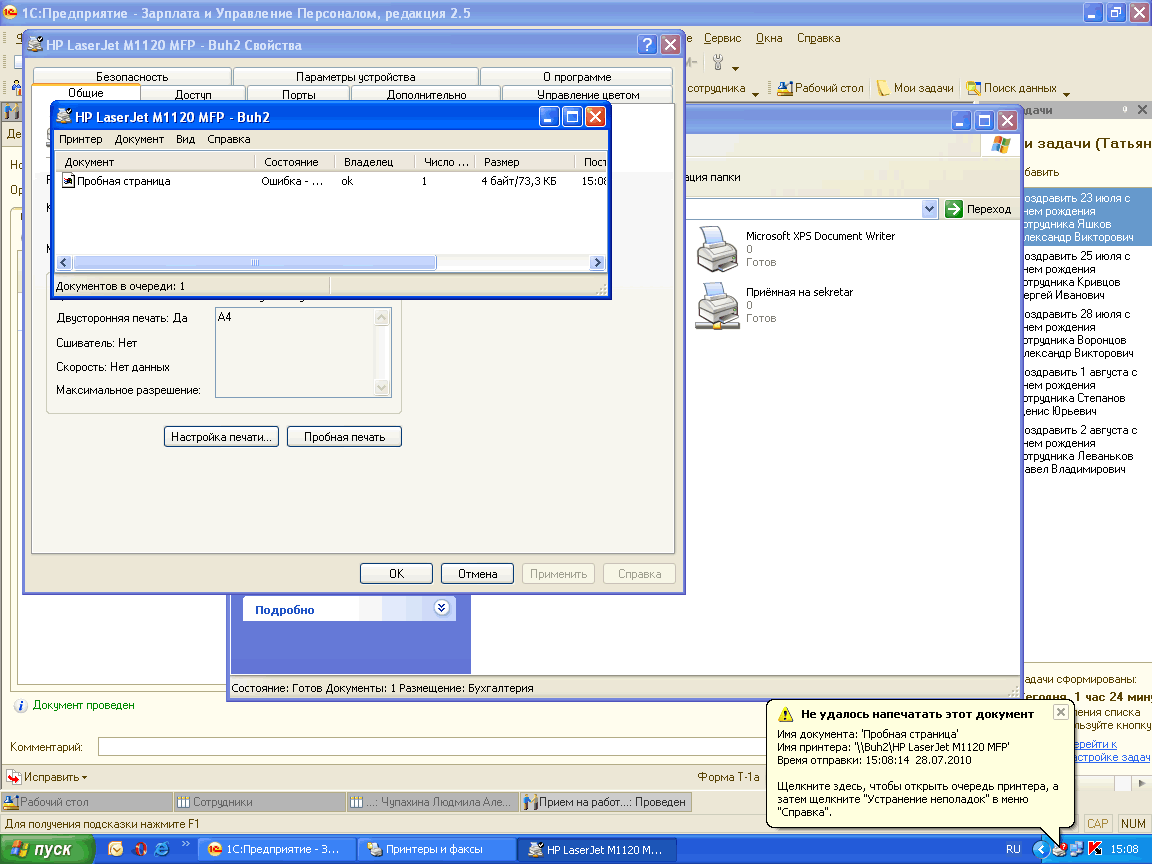The image size is (1152, 864).
Task: Open the Вид menu in the queue window
Action: 185,139
